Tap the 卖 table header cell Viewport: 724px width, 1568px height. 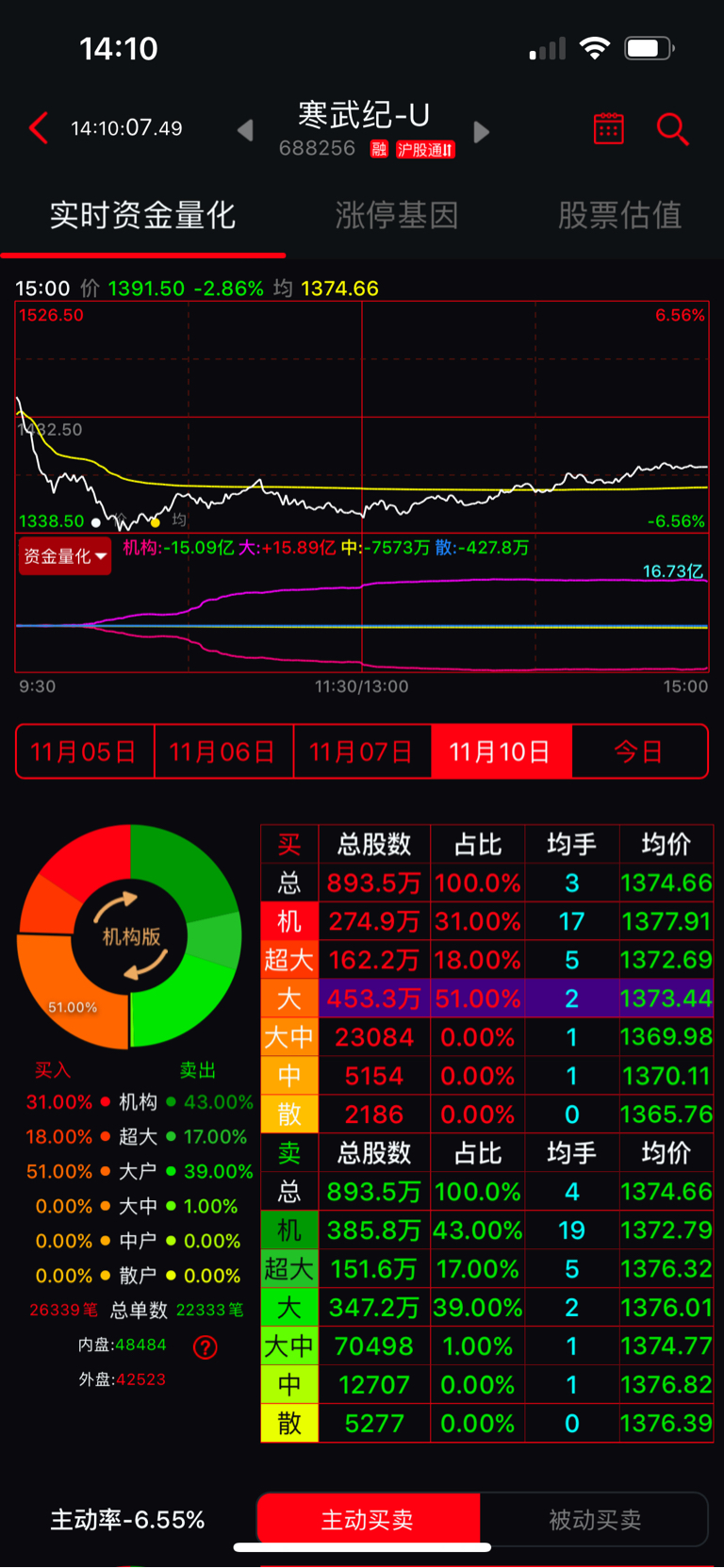(x=289, y=1153)
